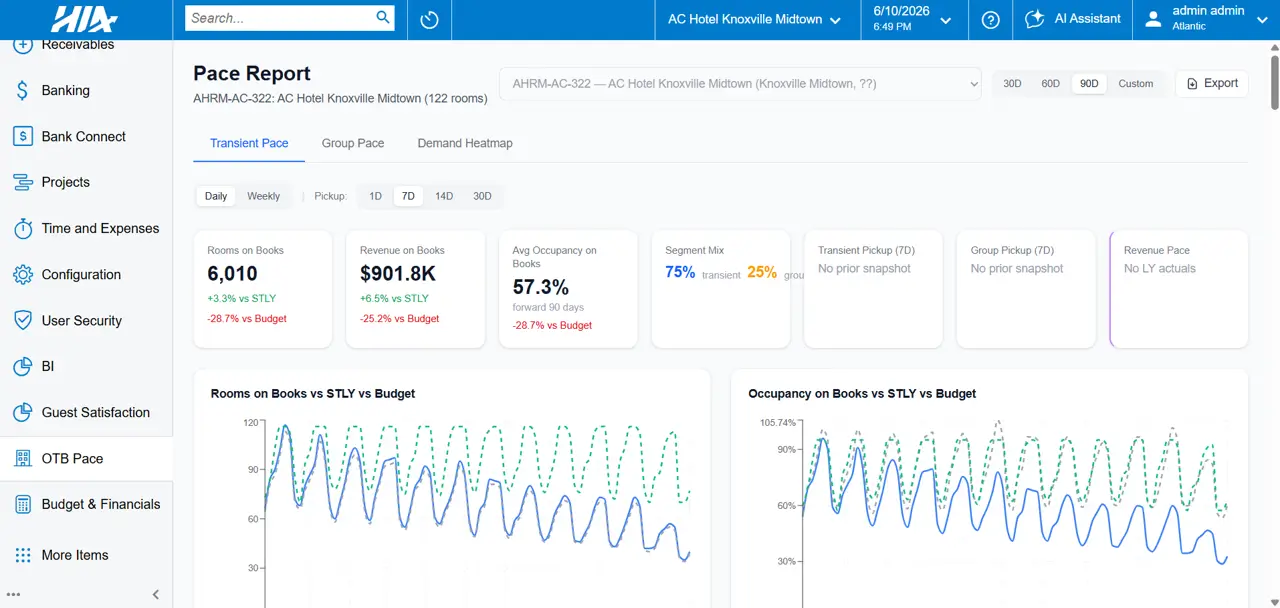This screenshot has width=1280, height=608.
Task: Click the OTB Pace building icon
Action: coord(23,458)
